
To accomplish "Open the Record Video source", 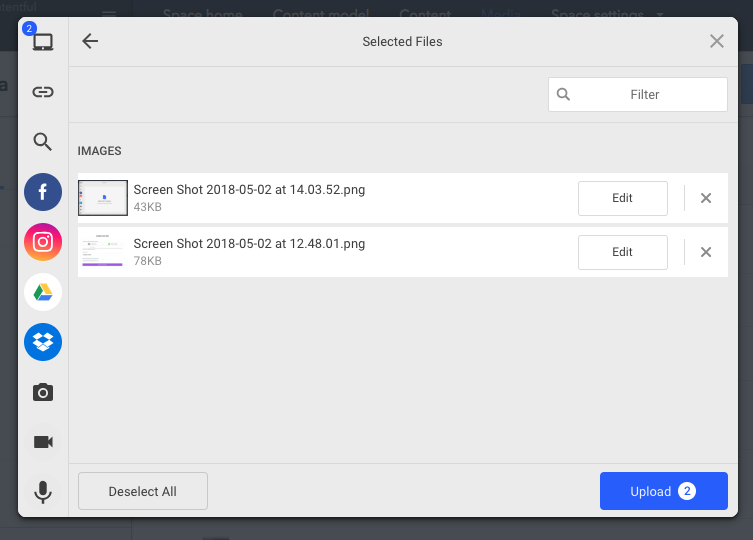I will click(x=43, y=442).
